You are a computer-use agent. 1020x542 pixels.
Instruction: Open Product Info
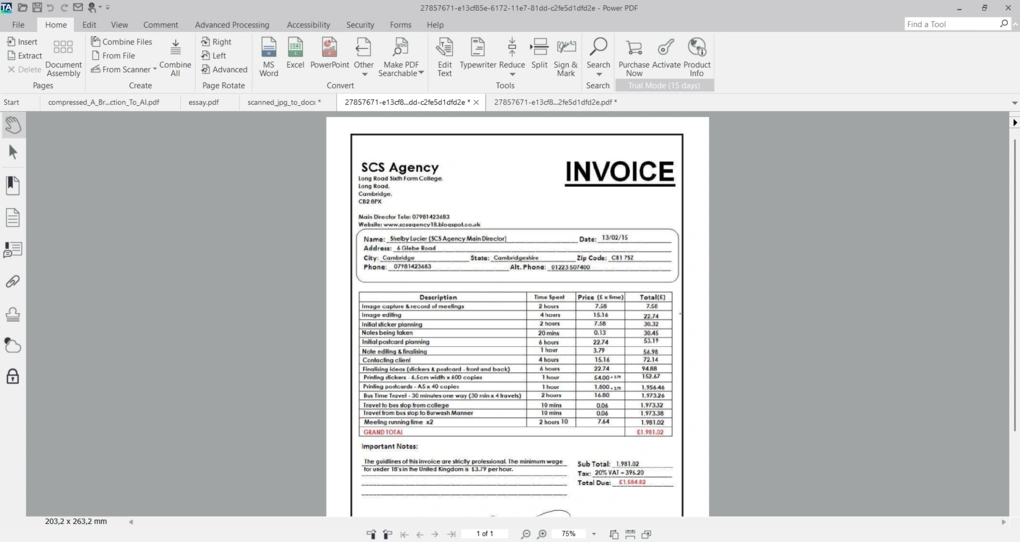[697, 57]
